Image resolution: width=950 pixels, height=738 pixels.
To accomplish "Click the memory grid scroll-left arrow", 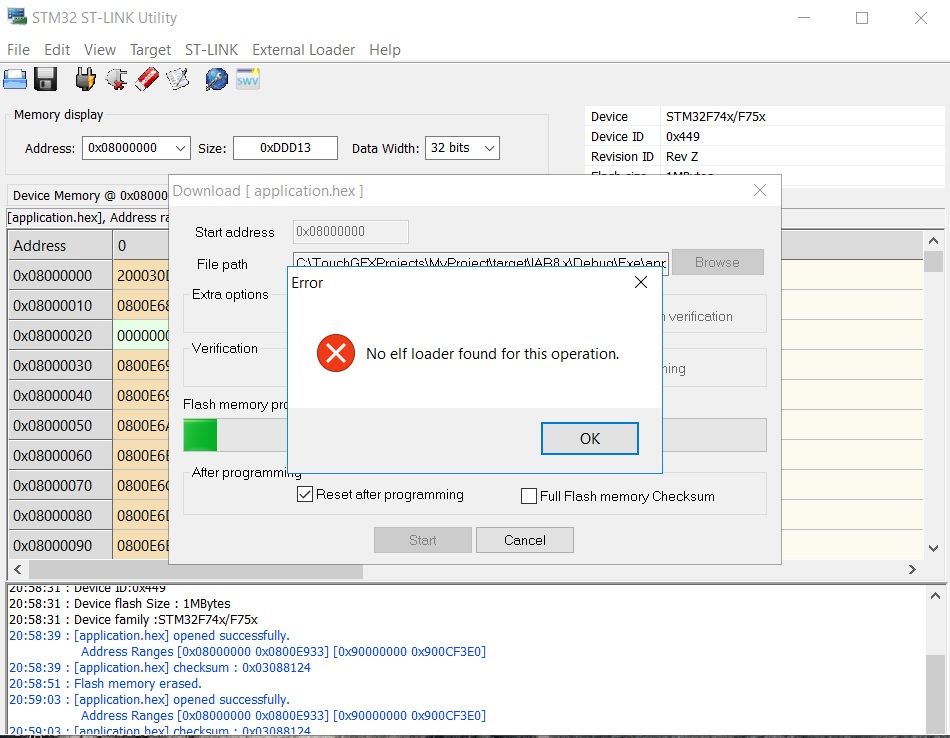I will (18, 570).
